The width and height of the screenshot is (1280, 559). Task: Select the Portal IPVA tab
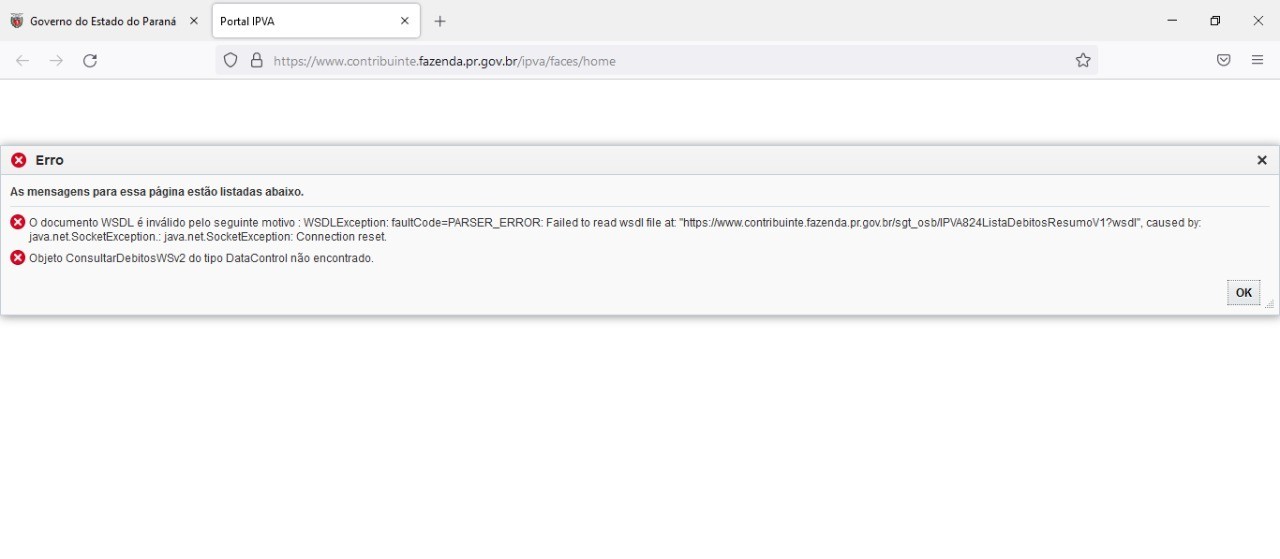(316, 21)
